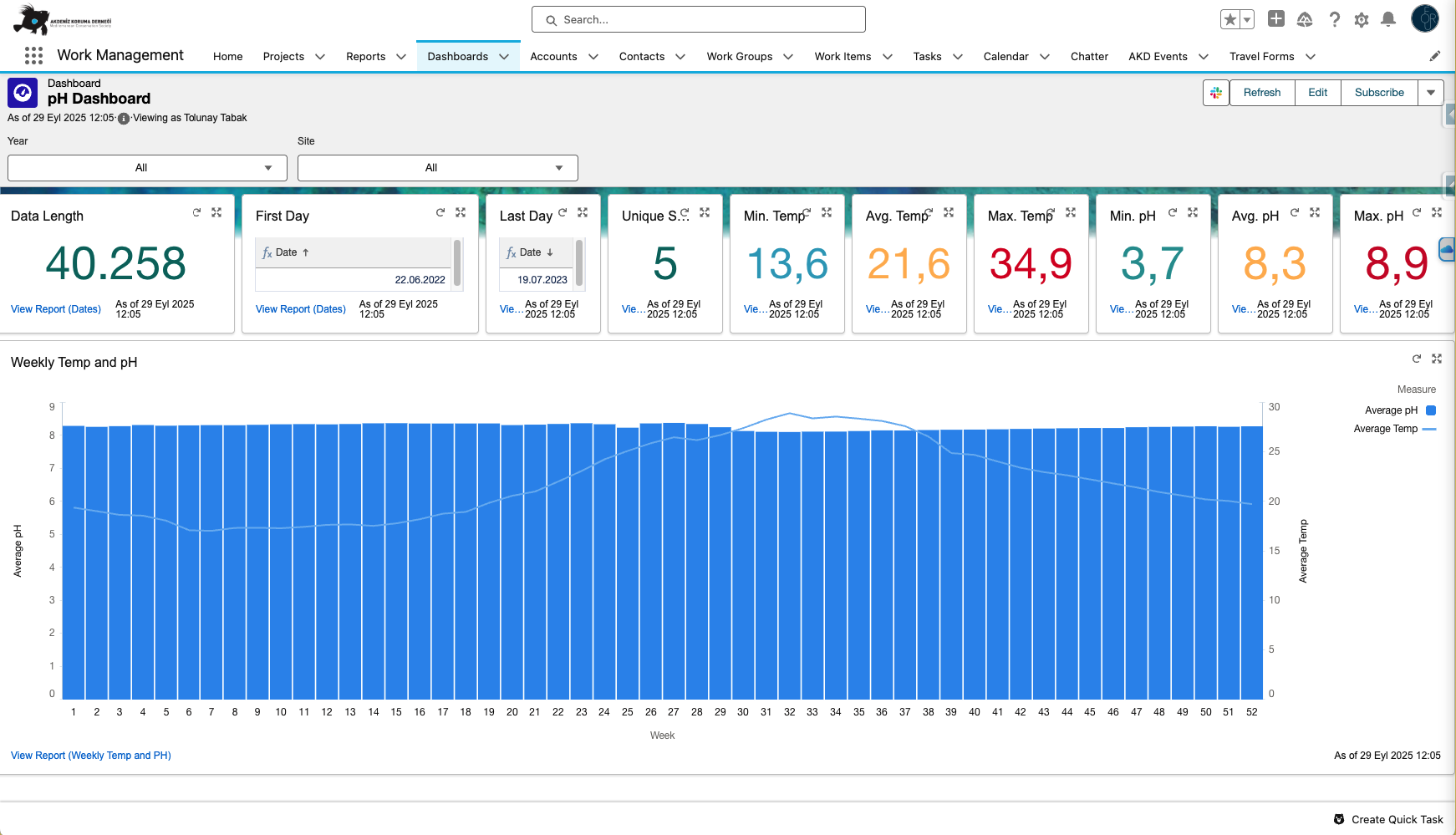Image resolution: width=1456 pixels, height=835 pixels.
Task: Click the Refresh button
Action: coord(1261,93)
